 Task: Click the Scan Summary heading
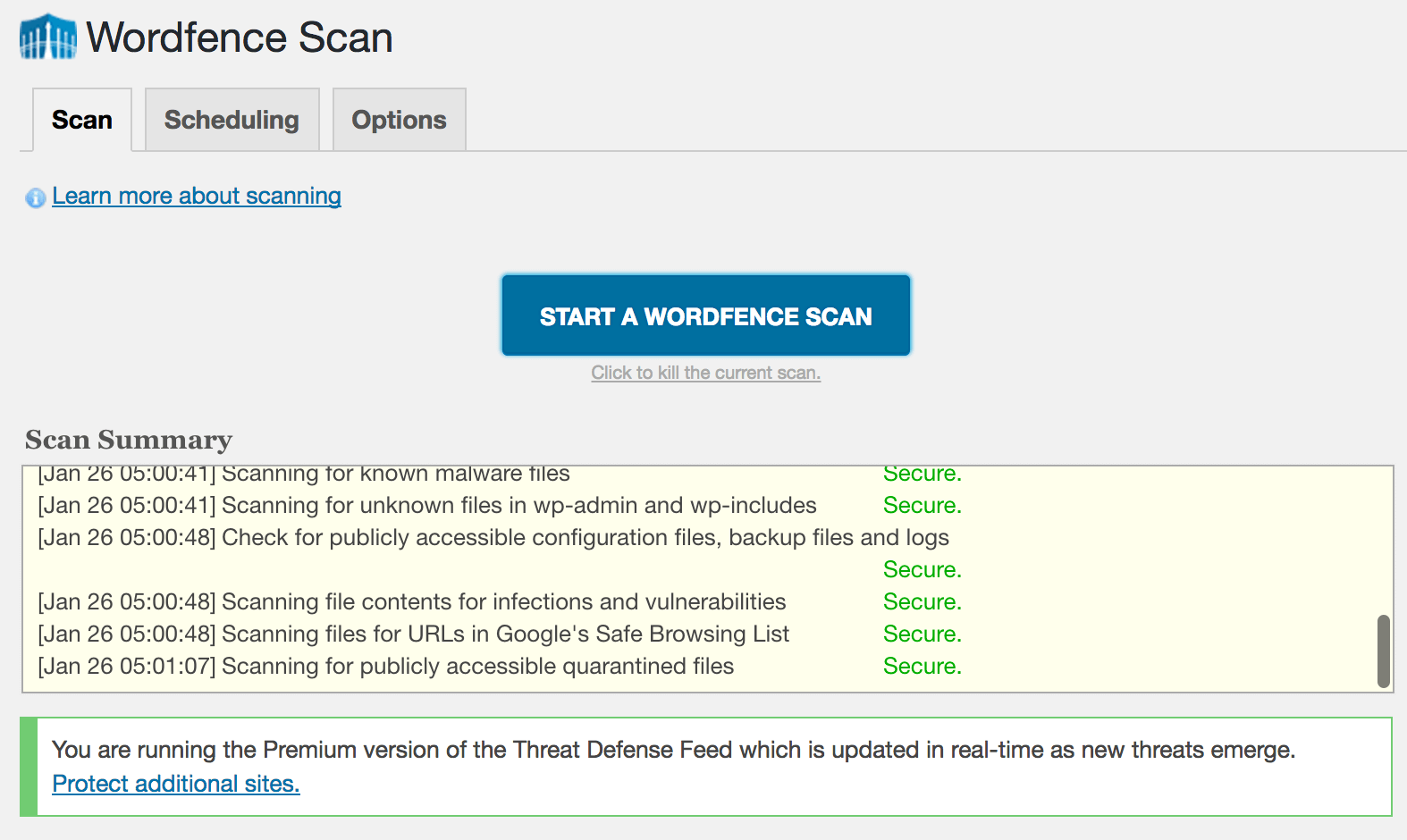click(129, 440)
